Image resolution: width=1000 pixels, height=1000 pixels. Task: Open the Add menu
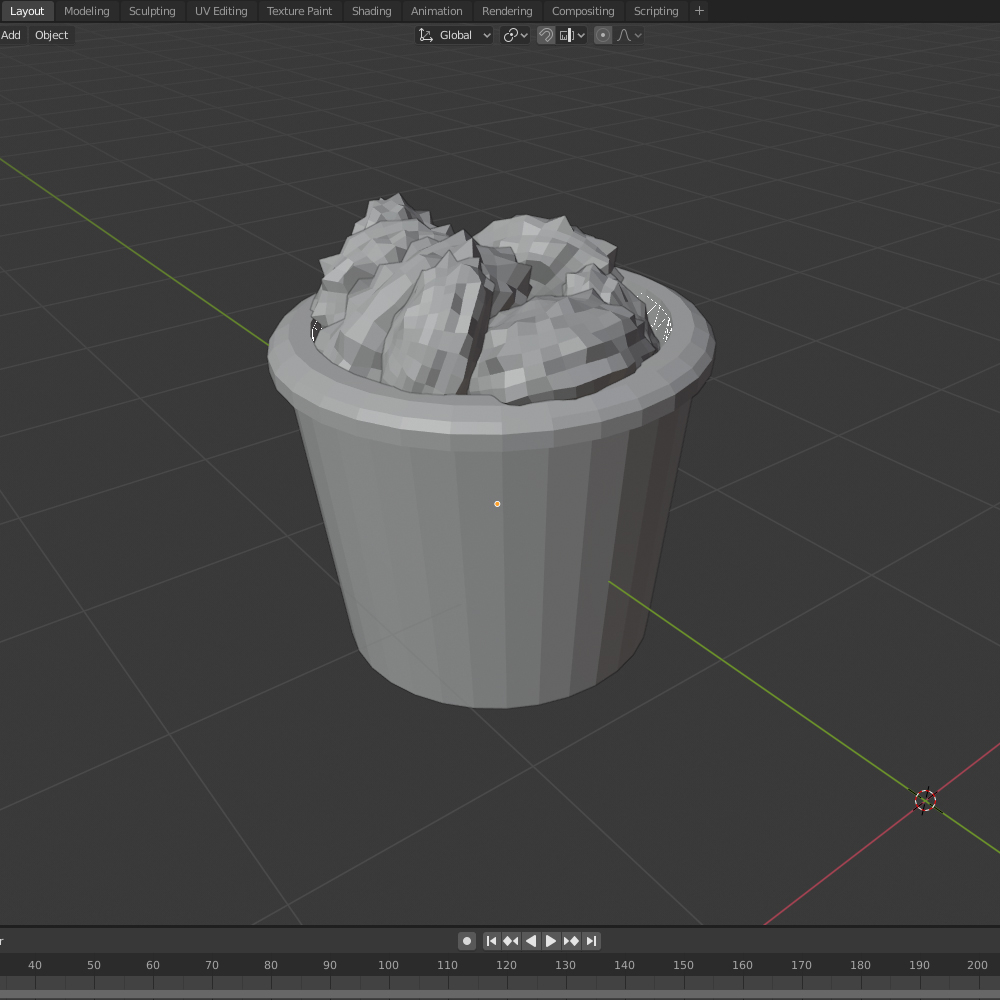point(11,35)
